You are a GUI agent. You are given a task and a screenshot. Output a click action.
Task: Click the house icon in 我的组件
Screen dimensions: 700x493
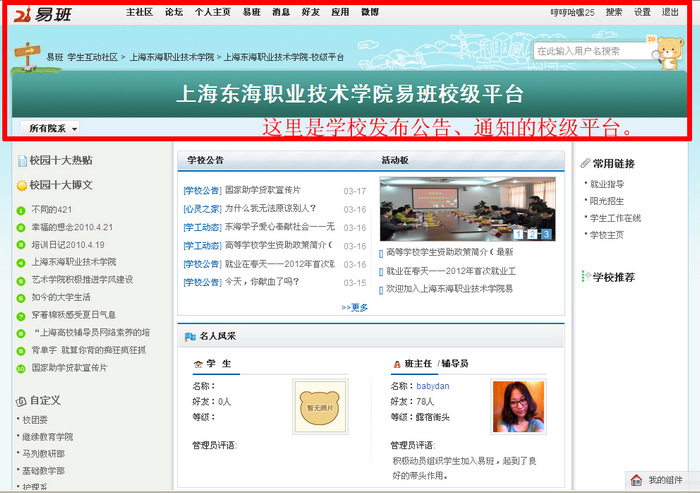coord(636,480)
